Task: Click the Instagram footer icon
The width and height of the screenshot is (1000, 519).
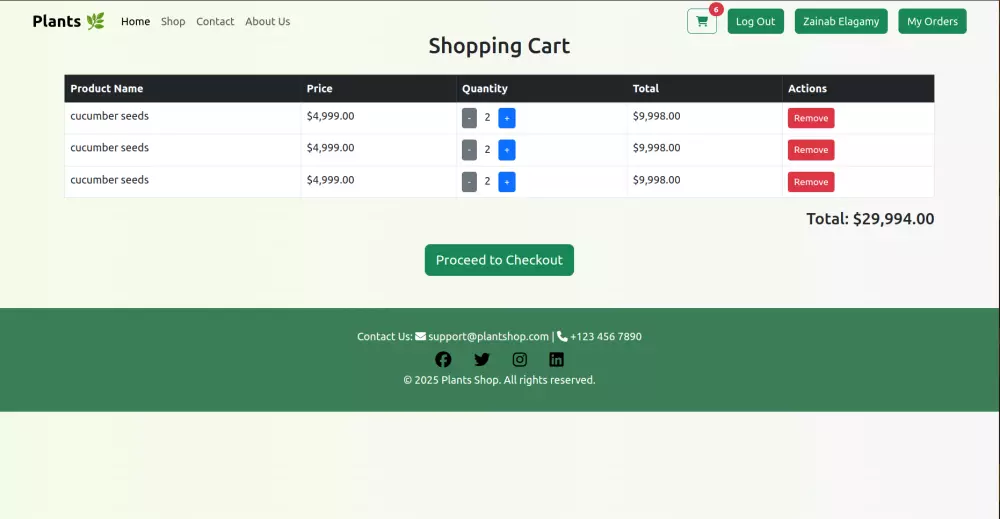Action: coord(519,360)
